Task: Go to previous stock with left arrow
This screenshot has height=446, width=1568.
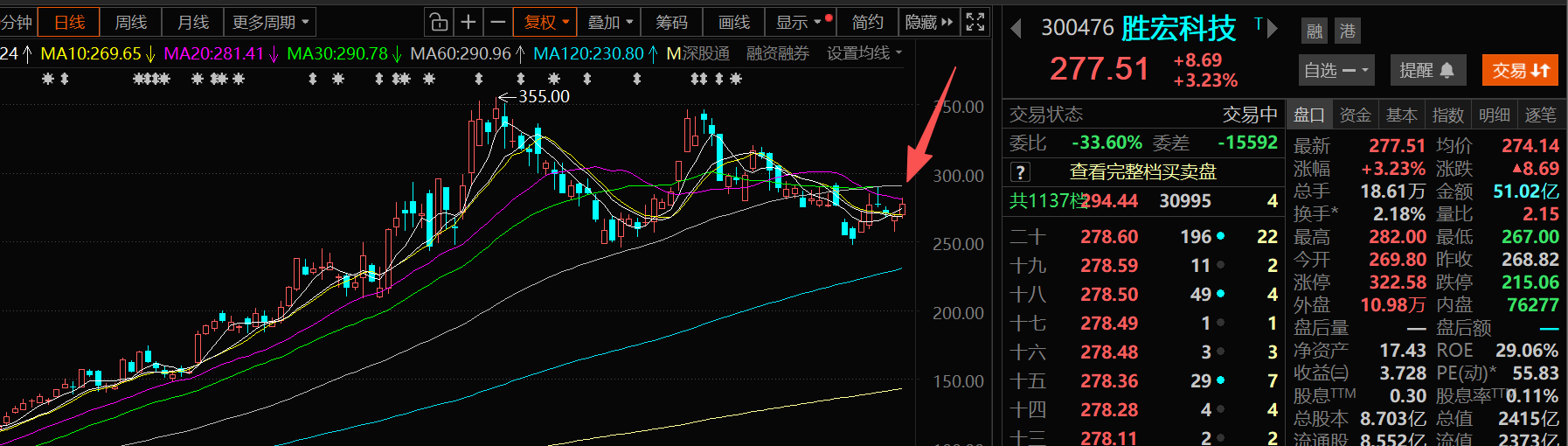Action: tap(1016, 29)
